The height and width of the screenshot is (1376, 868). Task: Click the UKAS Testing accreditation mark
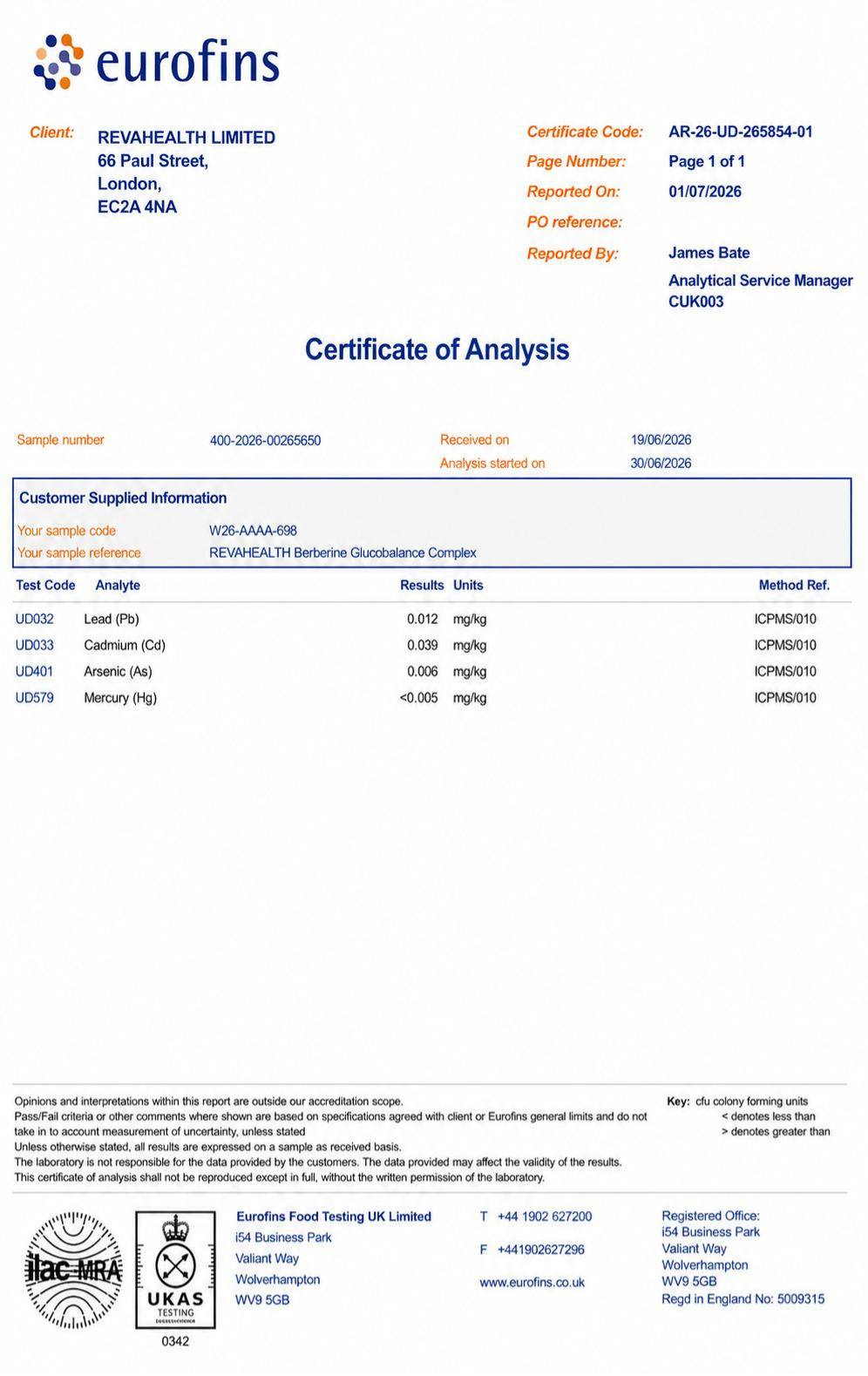[175, 1269]
